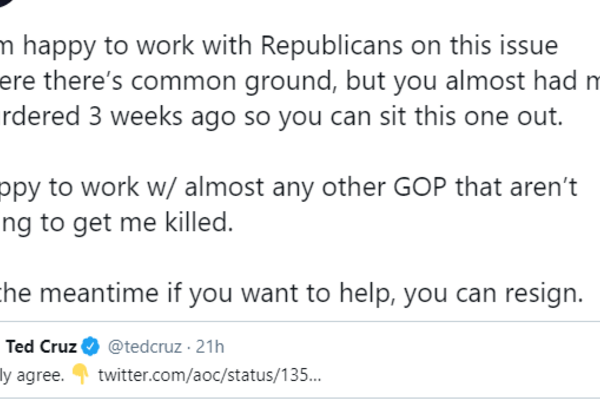Open the quoted tweet card's empty area
The image size is (600, 400).
(x=450, y=362)
